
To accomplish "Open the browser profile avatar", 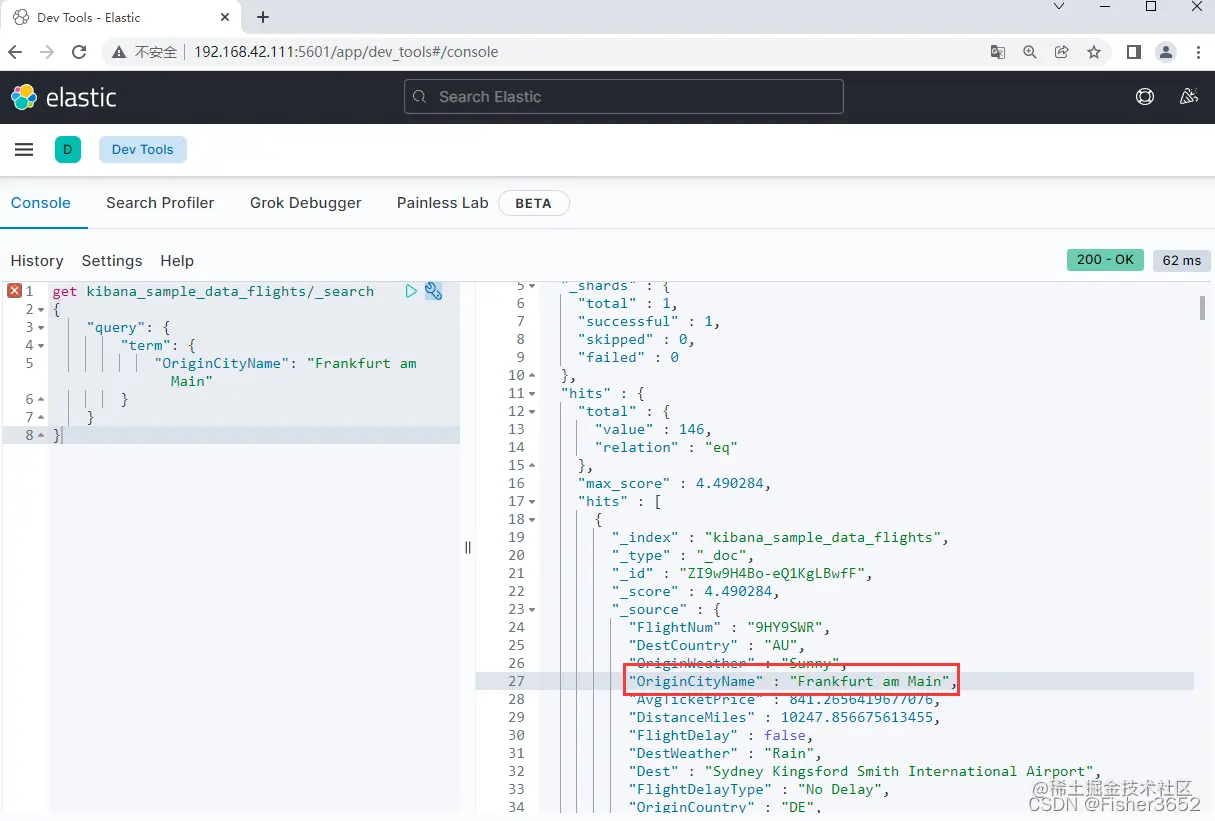I will (1165, 52).
